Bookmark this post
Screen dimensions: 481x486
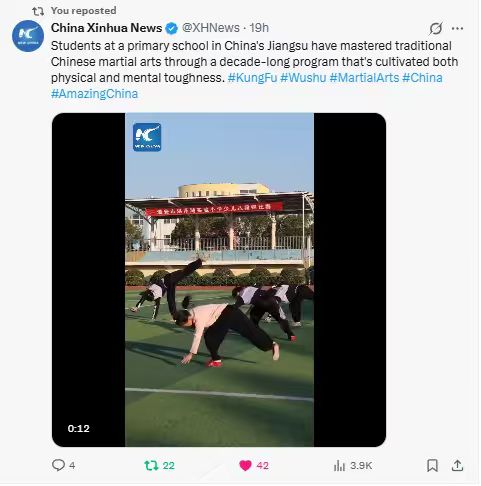432,465
